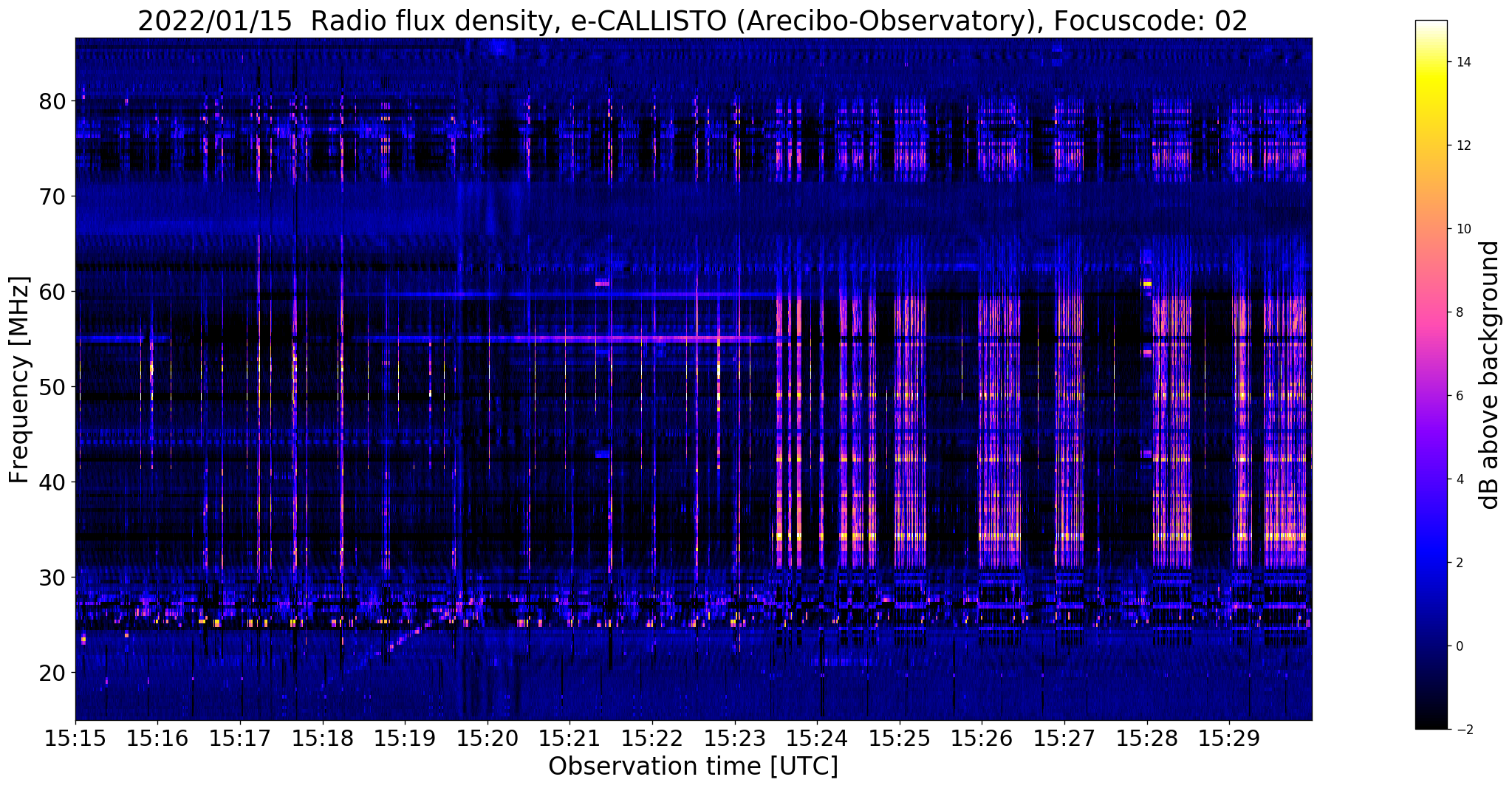1512x788 pixels.
Task: Click the 15:24 time tick label
Action: pyautogui.click(x=817, y=739)
